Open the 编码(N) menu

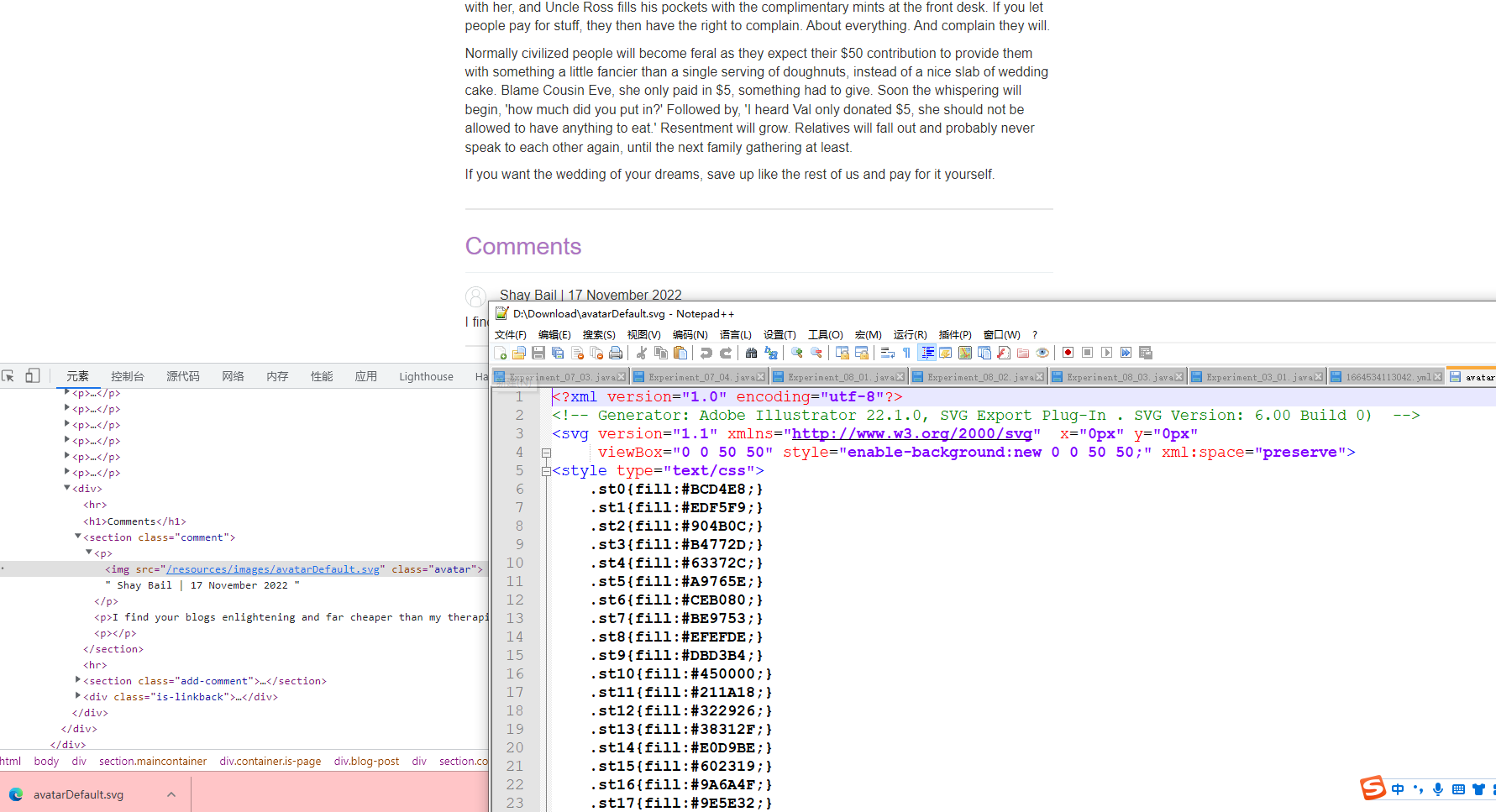point(690,334)
